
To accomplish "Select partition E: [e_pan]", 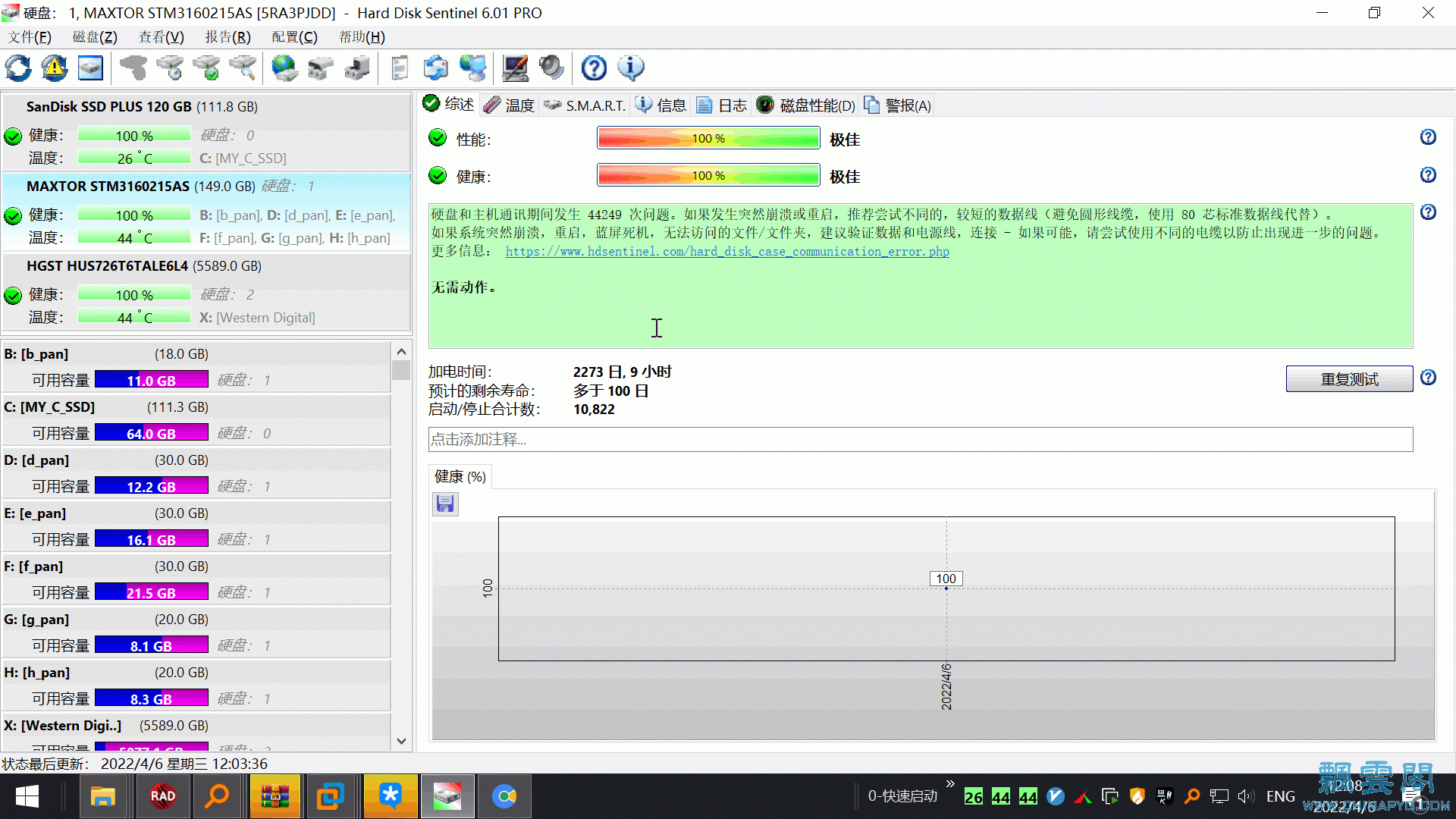I will tap(196, 526).
